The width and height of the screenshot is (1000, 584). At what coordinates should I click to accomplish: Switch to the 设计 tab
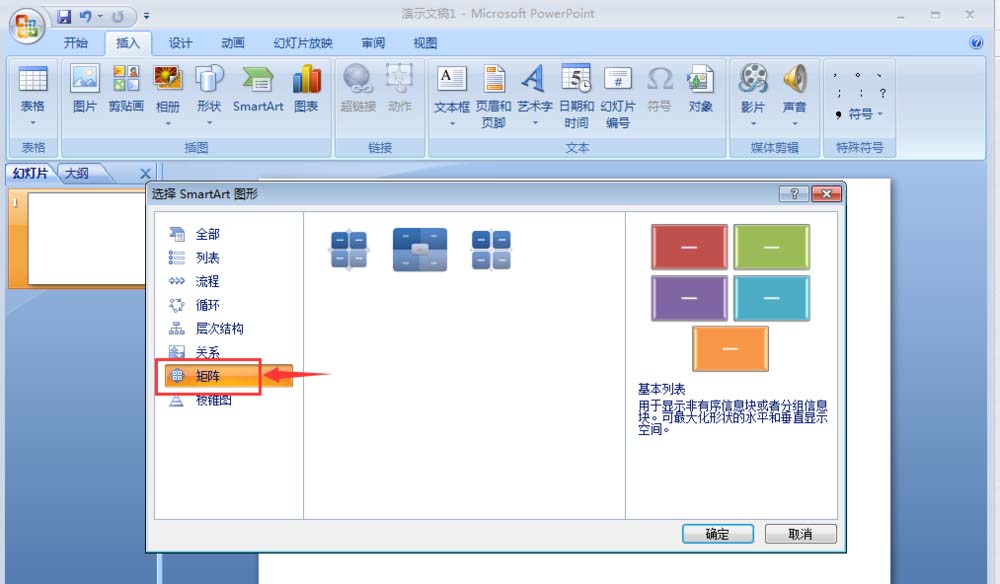pos(180,43)
